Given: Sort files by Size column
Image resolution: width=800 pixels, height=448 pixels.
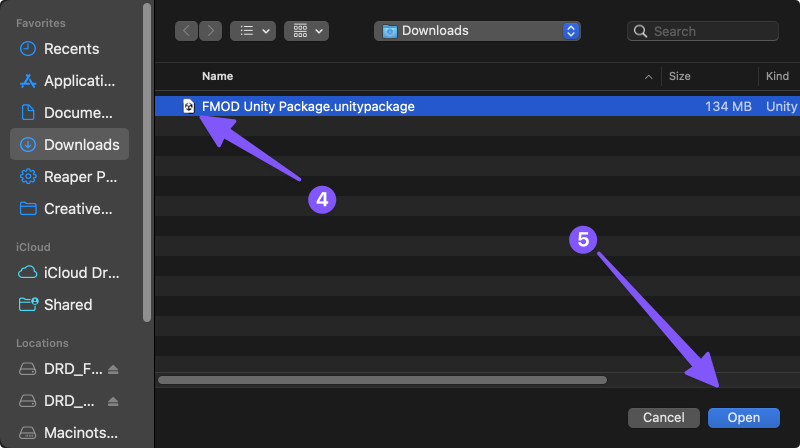Looking at the screenshot, I should (x=680, y=76).
